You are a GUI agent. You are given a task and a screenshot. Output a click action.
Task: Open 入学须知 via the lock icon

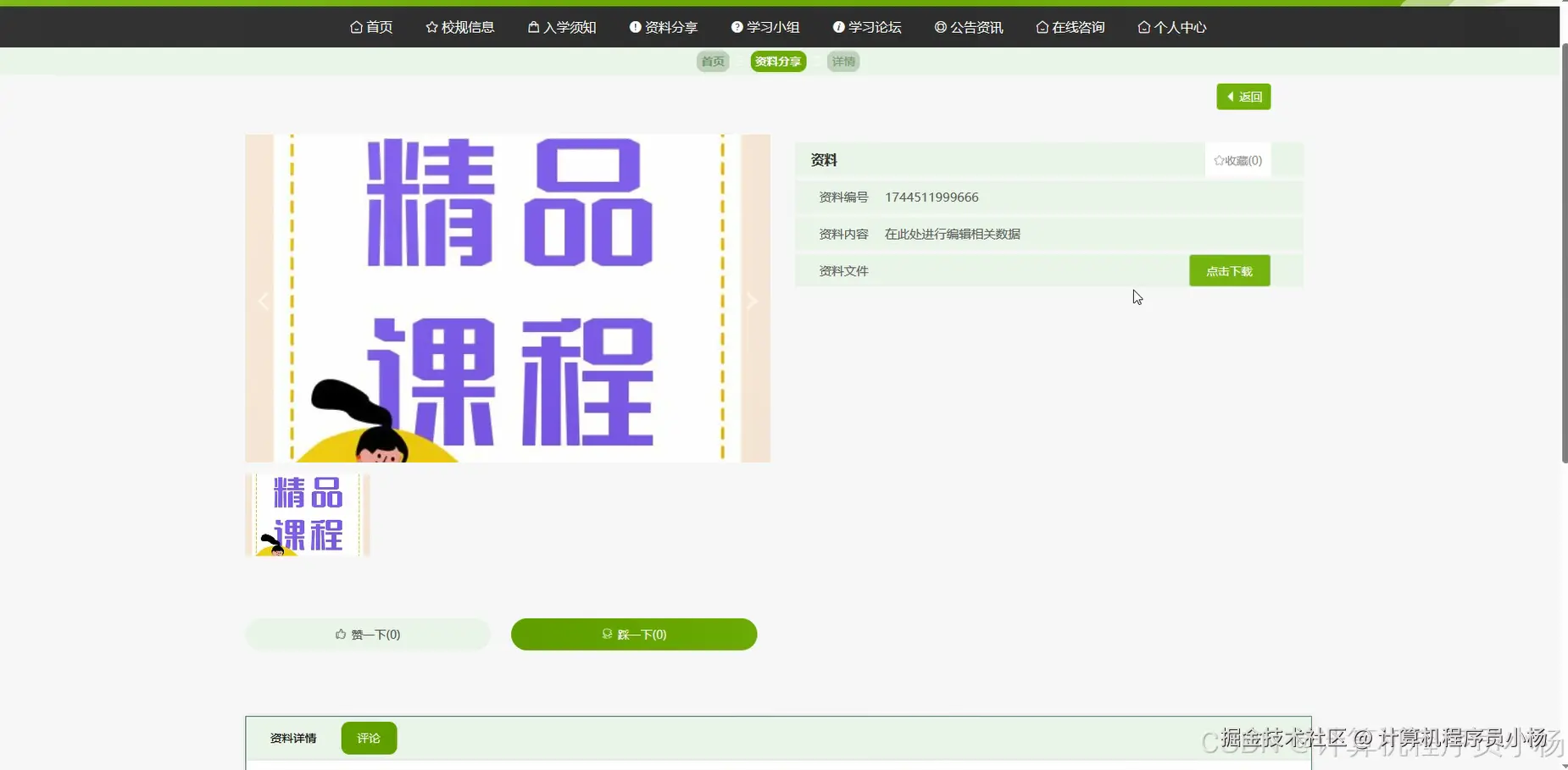click(x=562, y=26)
